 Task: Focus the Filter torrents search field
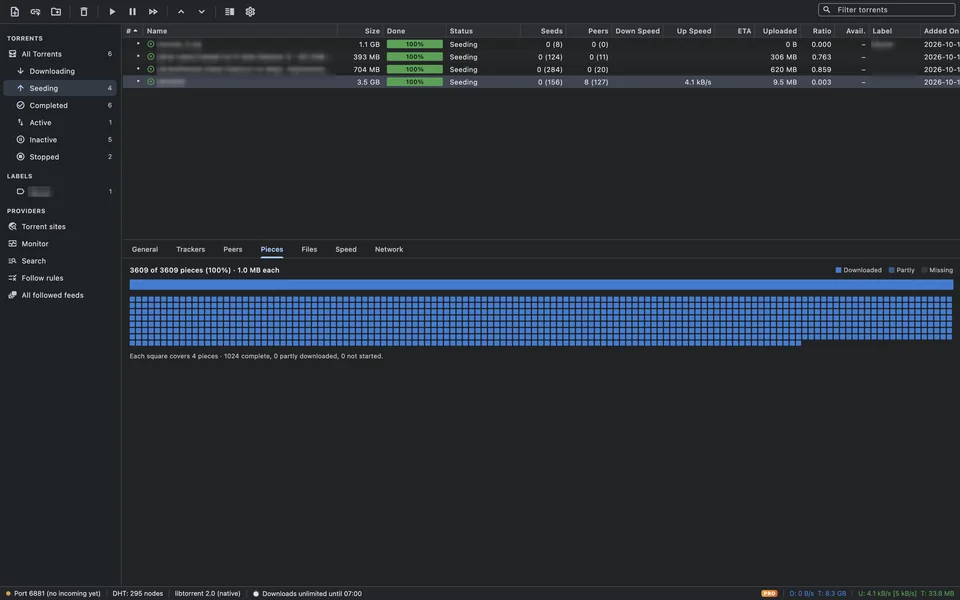(887, 10)
